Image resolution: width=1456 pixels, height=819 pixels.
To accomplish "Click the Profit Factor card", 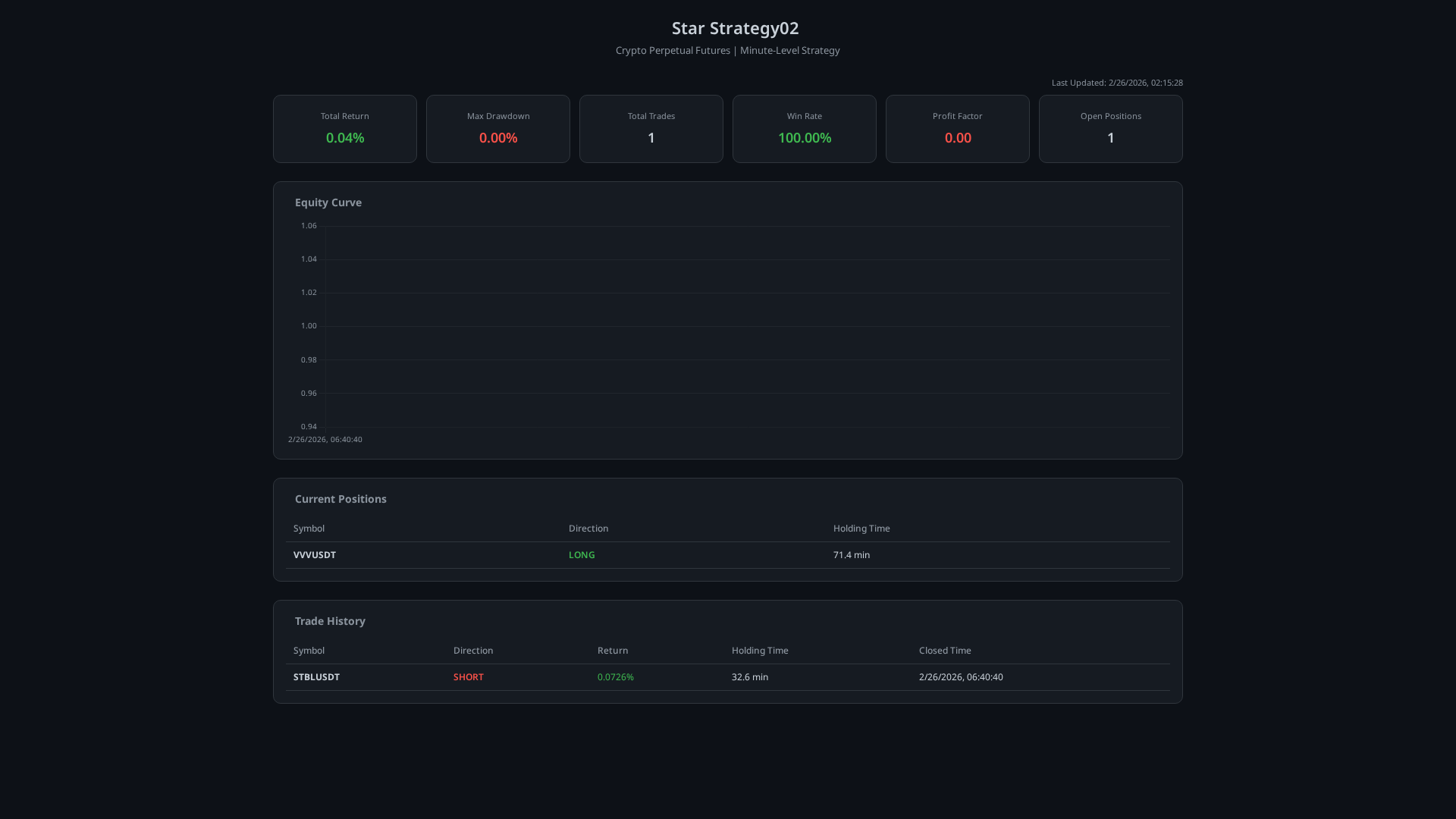I will [x=957, y=128].
